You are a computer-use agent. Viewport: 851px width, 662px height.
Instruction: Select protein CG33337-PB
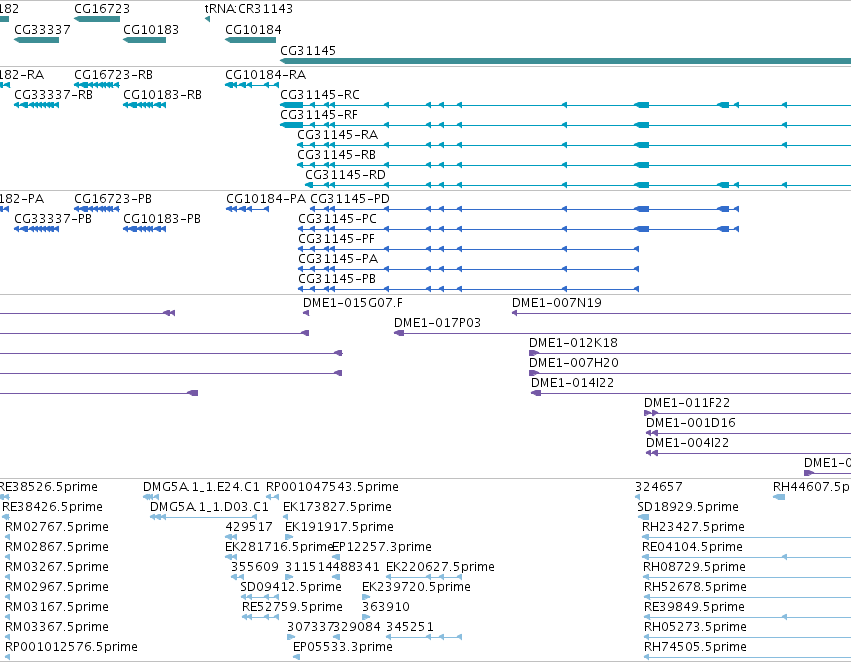pyautogui.click(x=53, y=219)
